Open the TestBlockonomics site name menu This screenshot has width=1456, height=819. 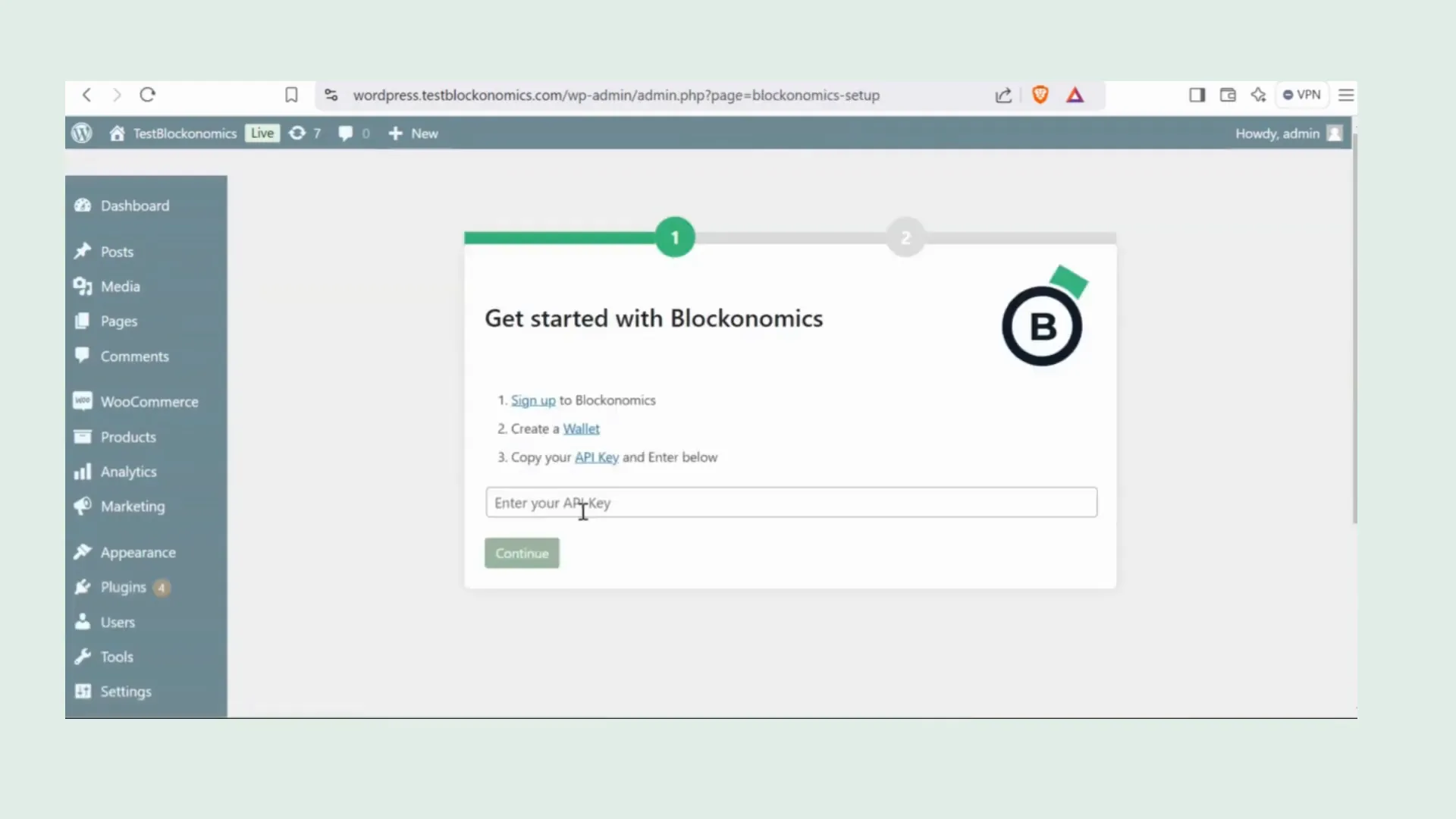pyautogui.click(x=185, y=133)
